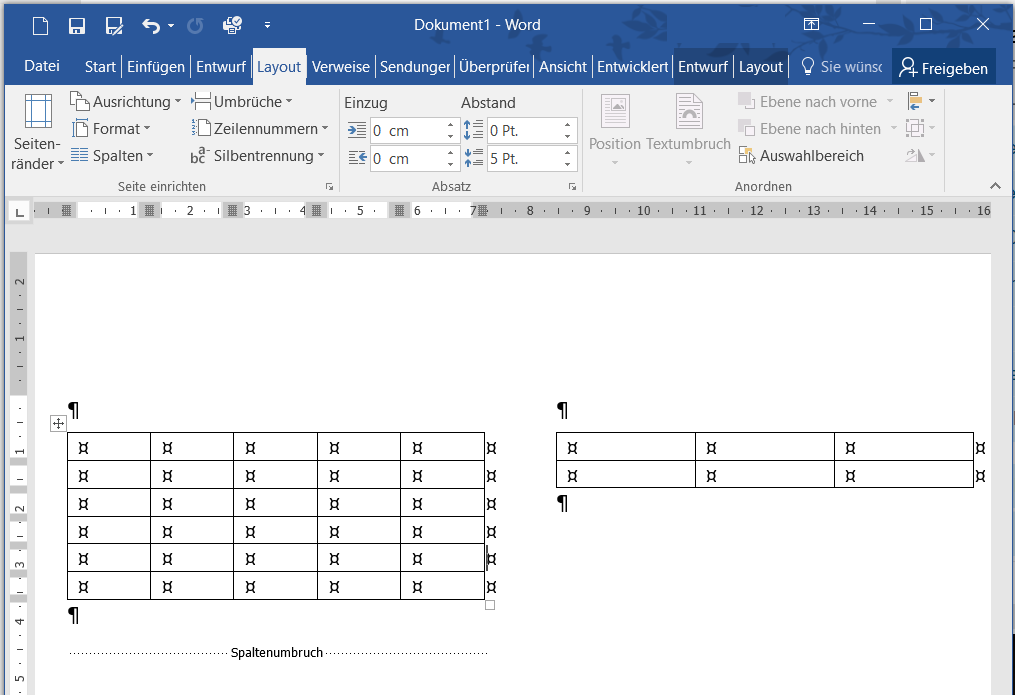Open table tools Layout tab
1015x695 pixels.
pyautogui.click(x=761, y=67)
